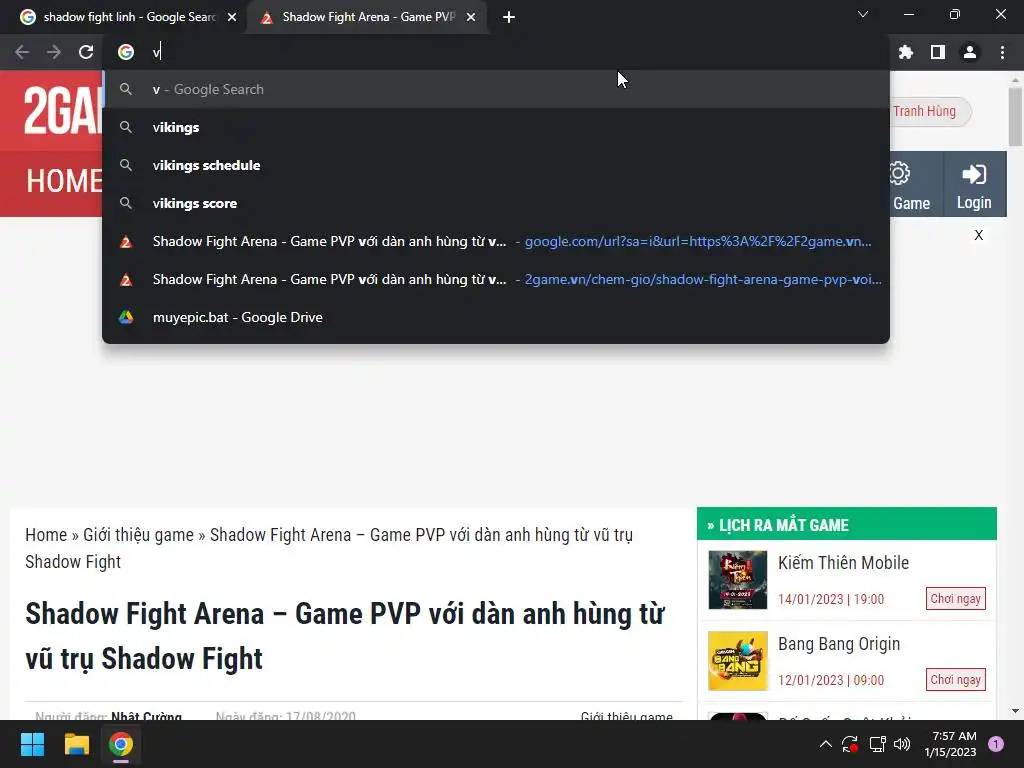Close the 'shadow fight linh' tab
The image size is (1024, 768).
[x=232, y=17]
